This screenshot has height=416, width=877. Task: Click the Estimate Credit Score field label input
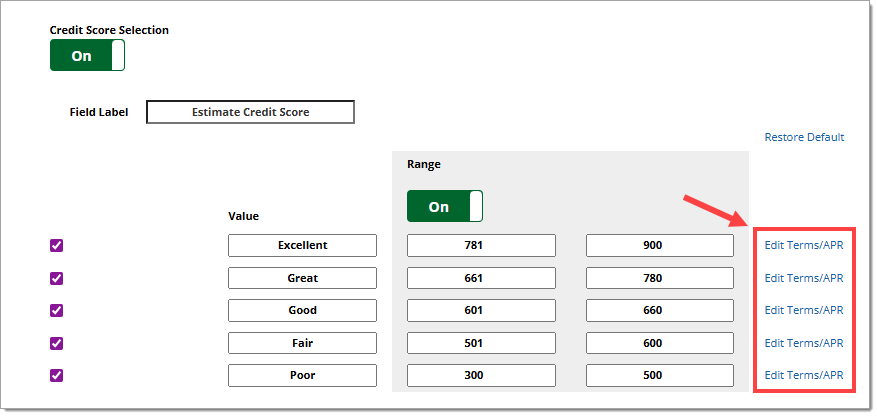pos(250,112)
